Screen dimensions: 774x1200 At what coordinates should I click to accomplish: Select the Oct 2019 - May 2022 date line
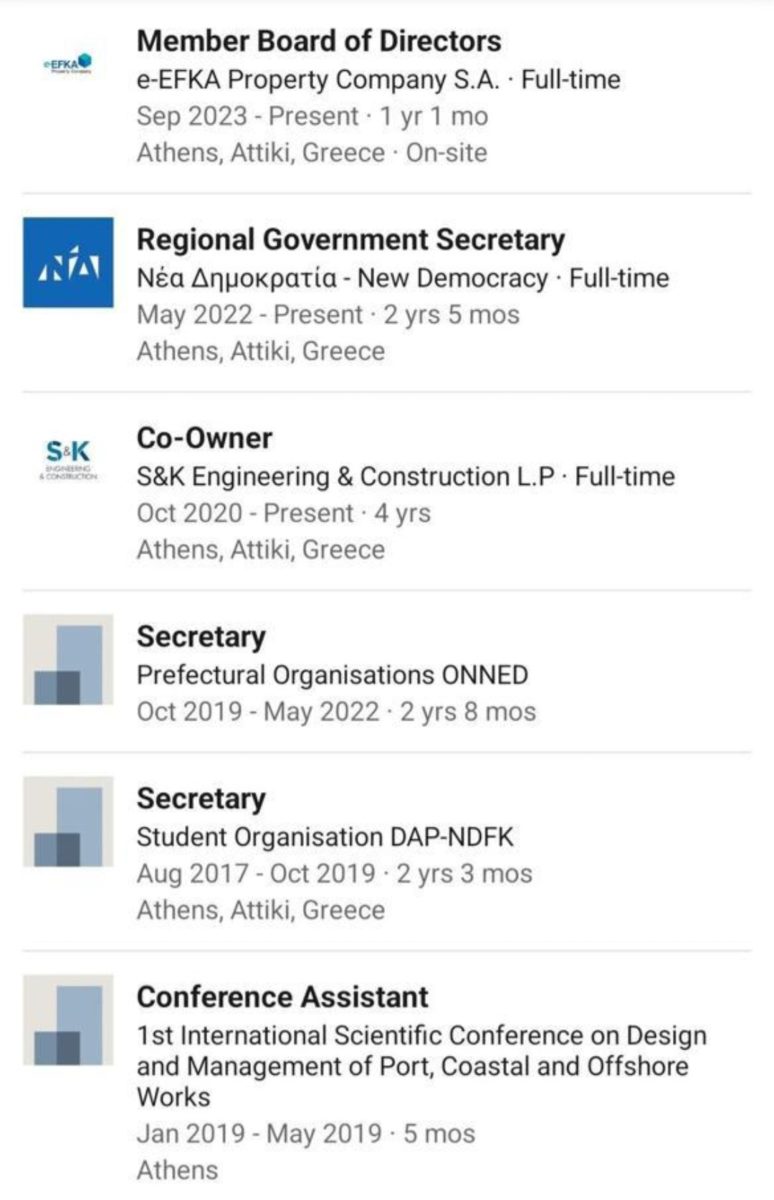336,712
